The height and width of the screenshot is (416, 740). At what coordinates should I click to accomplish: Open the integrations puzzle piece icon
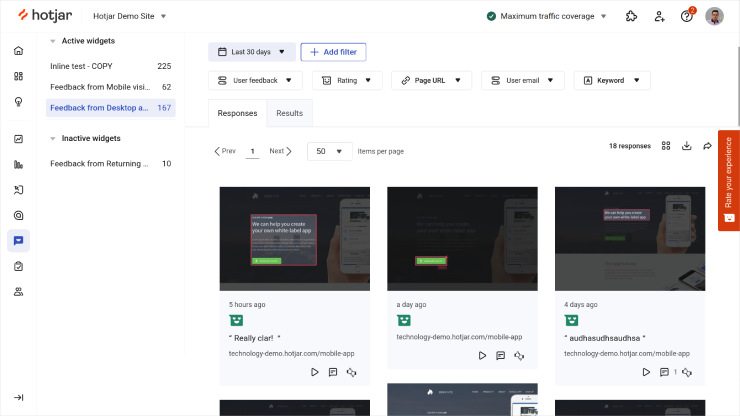pyautogui.click(x=631, y=16)
